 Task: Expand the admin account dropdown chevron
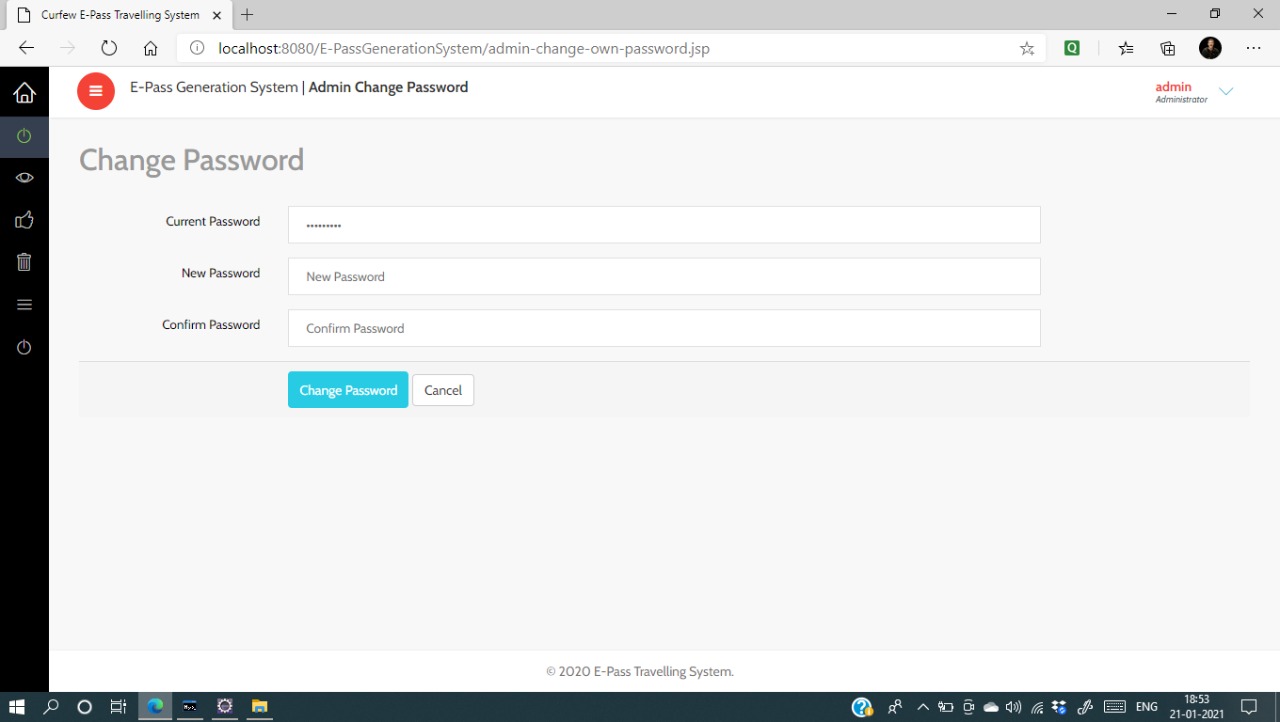tap(1226, 91)
